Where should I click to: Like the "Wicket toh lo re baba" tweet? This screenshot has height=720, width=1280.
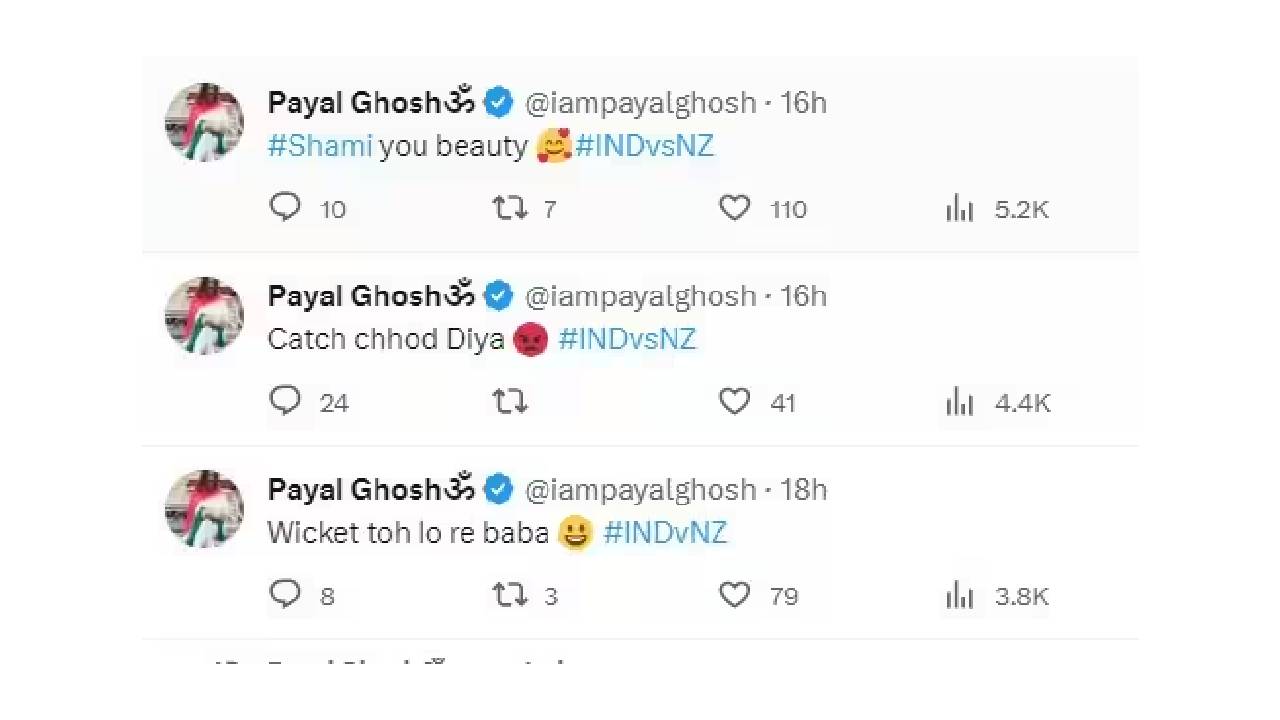click(x=735, y=595)
